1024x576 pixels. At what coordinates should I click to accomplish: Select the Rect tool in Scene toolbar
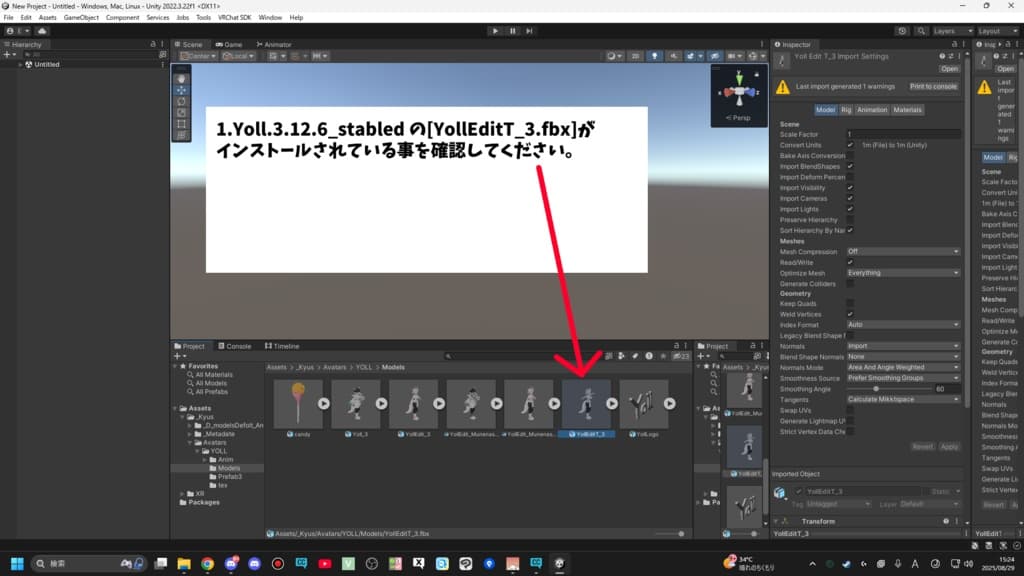coord(181,123)
